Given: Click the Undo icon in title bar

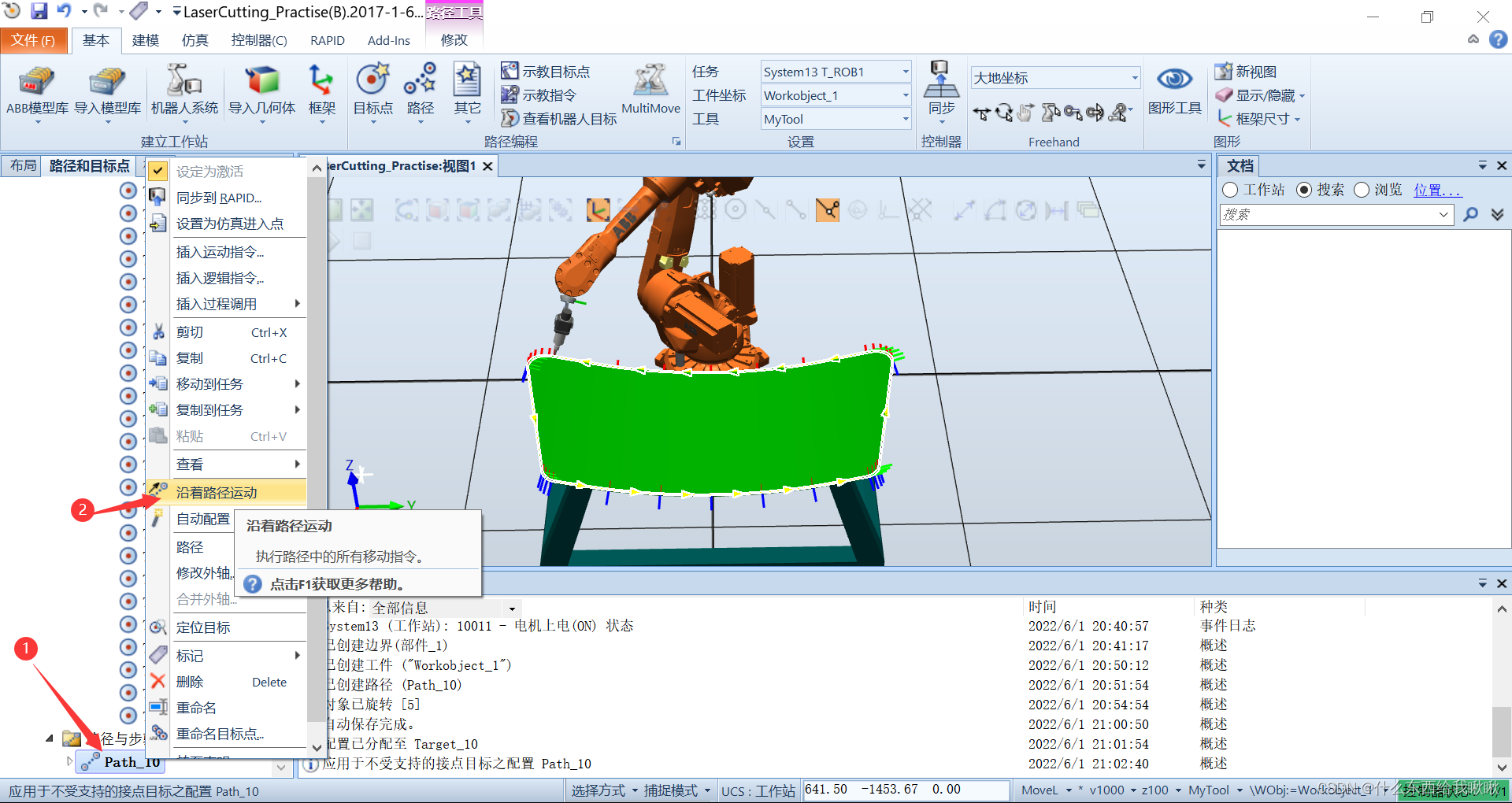Looking at the screenshot, I should [64, 11].
